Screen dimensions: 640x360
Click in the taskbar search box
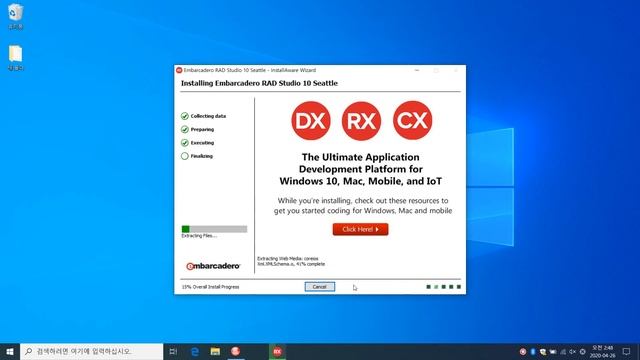[91, 351]
